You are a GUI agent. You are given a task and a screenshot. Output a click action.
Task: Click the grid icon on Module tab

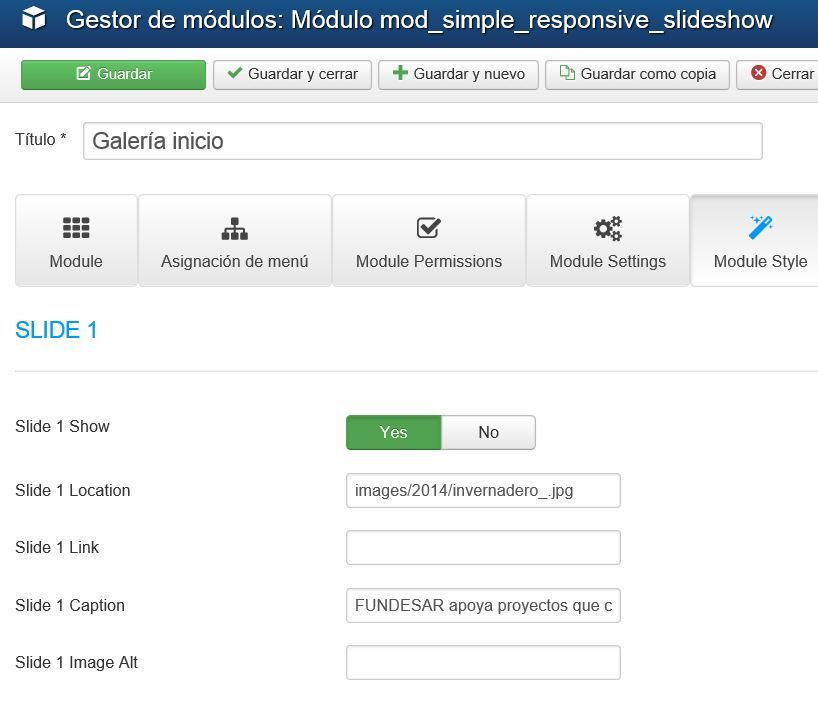(x=76, y=228)
